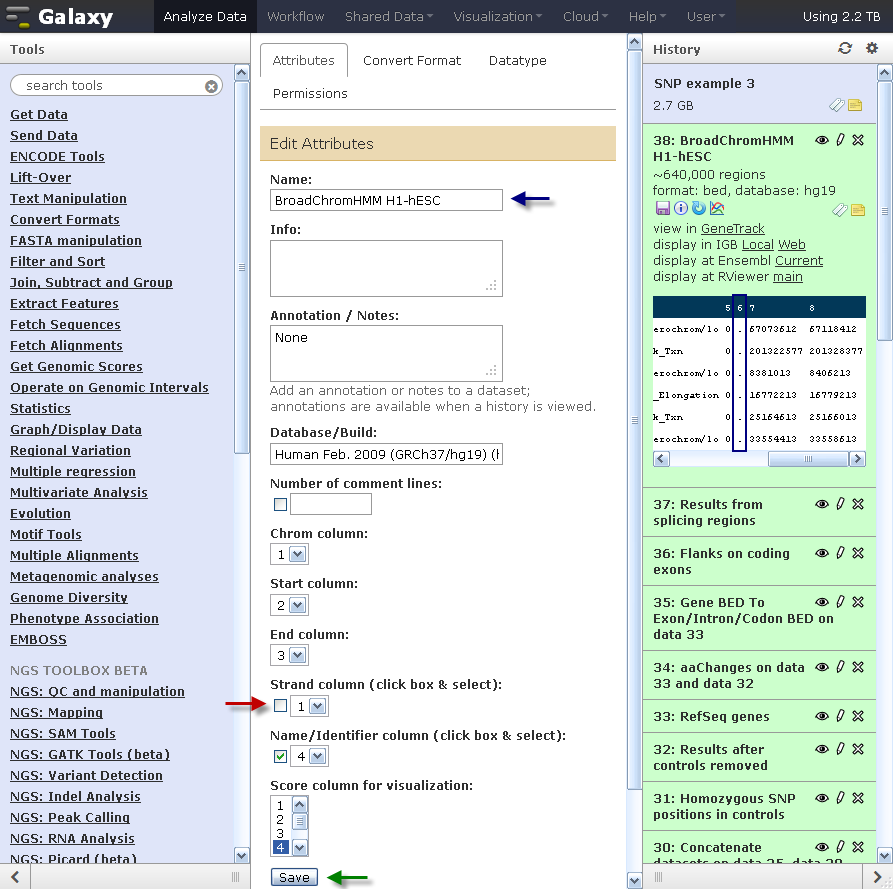Click scroll-up arrow of Tools panel scrollbar
The image size is (893, 889).
coord(241,73)
